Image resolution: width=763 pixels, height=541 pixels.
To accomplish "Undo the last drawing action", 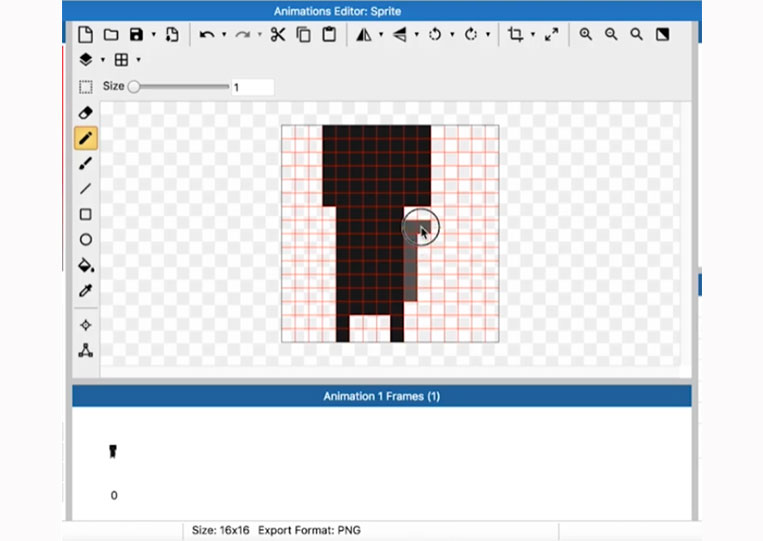I will click(207, 35).
